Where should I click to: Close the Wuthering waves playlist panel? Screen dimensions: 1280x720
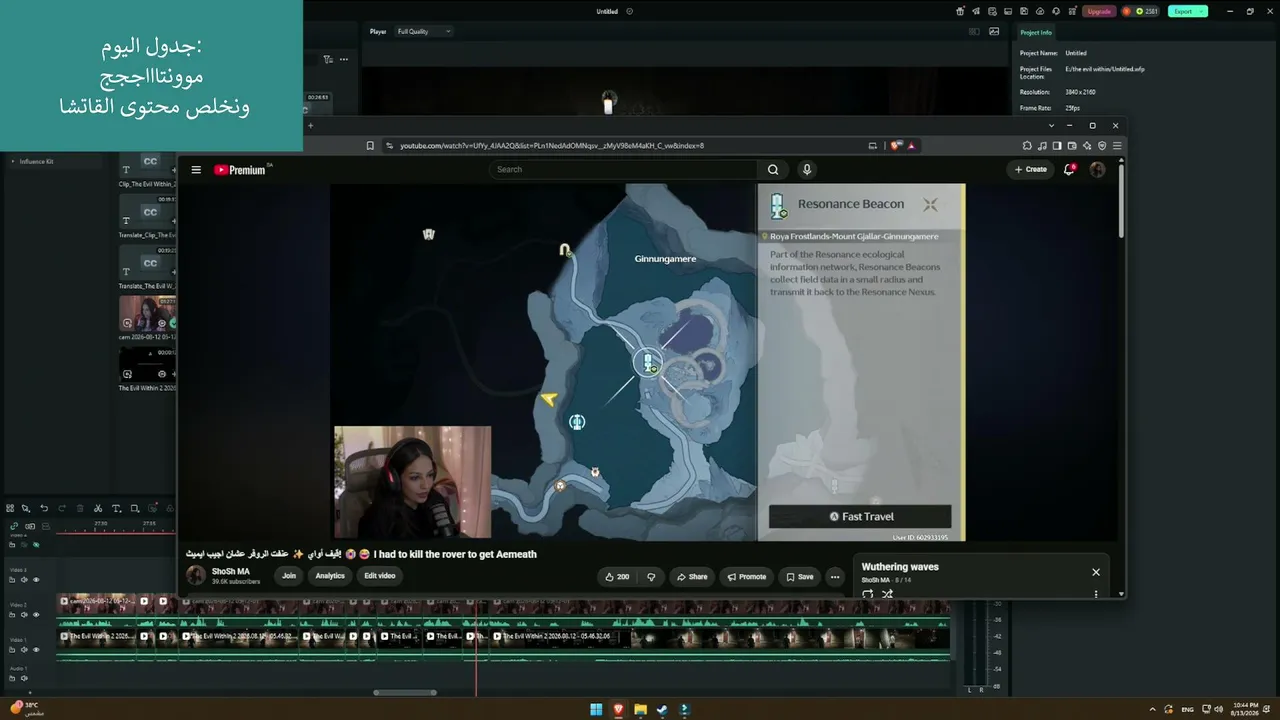[x=1096, y=572]
